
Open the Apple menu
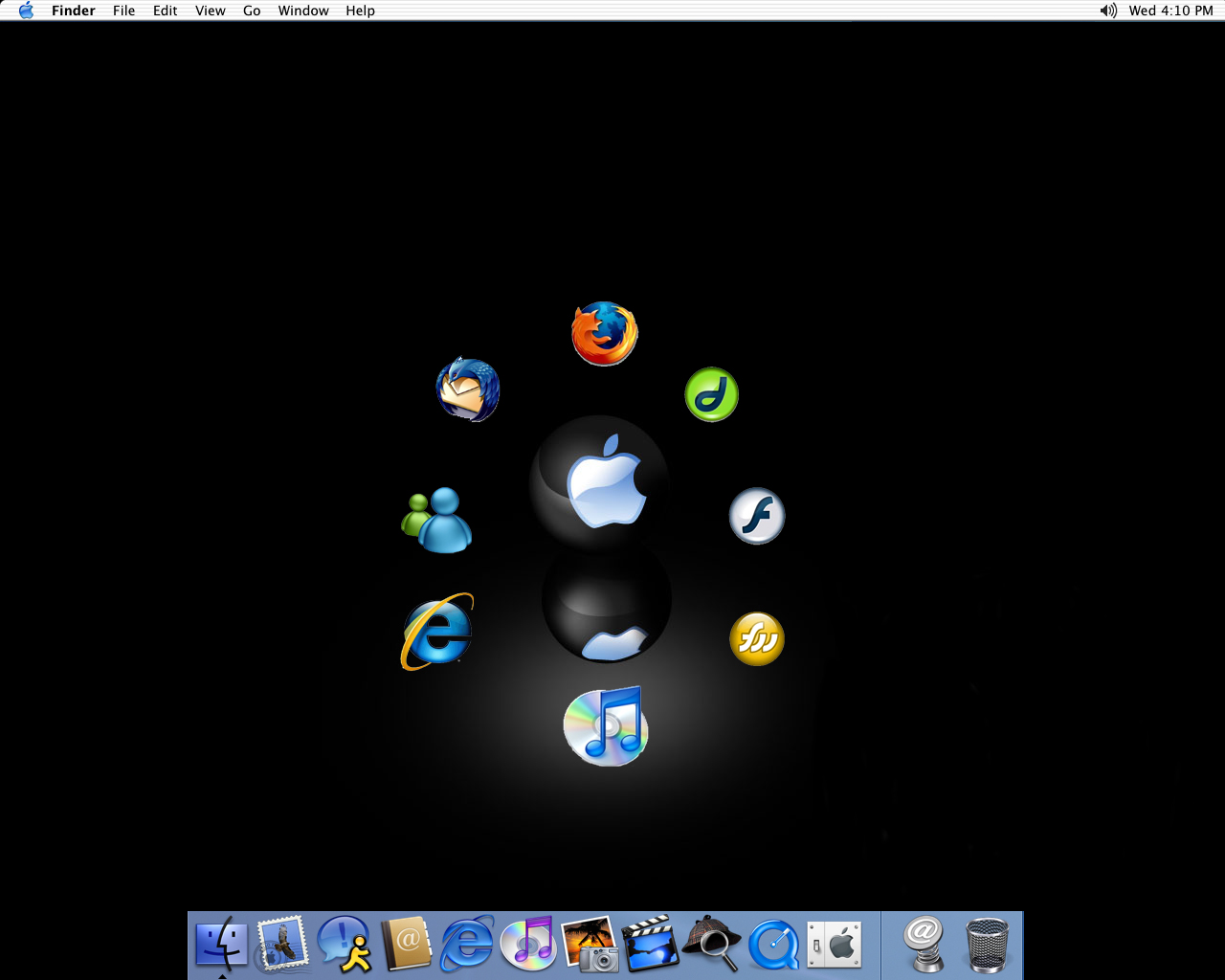(26, 11)
